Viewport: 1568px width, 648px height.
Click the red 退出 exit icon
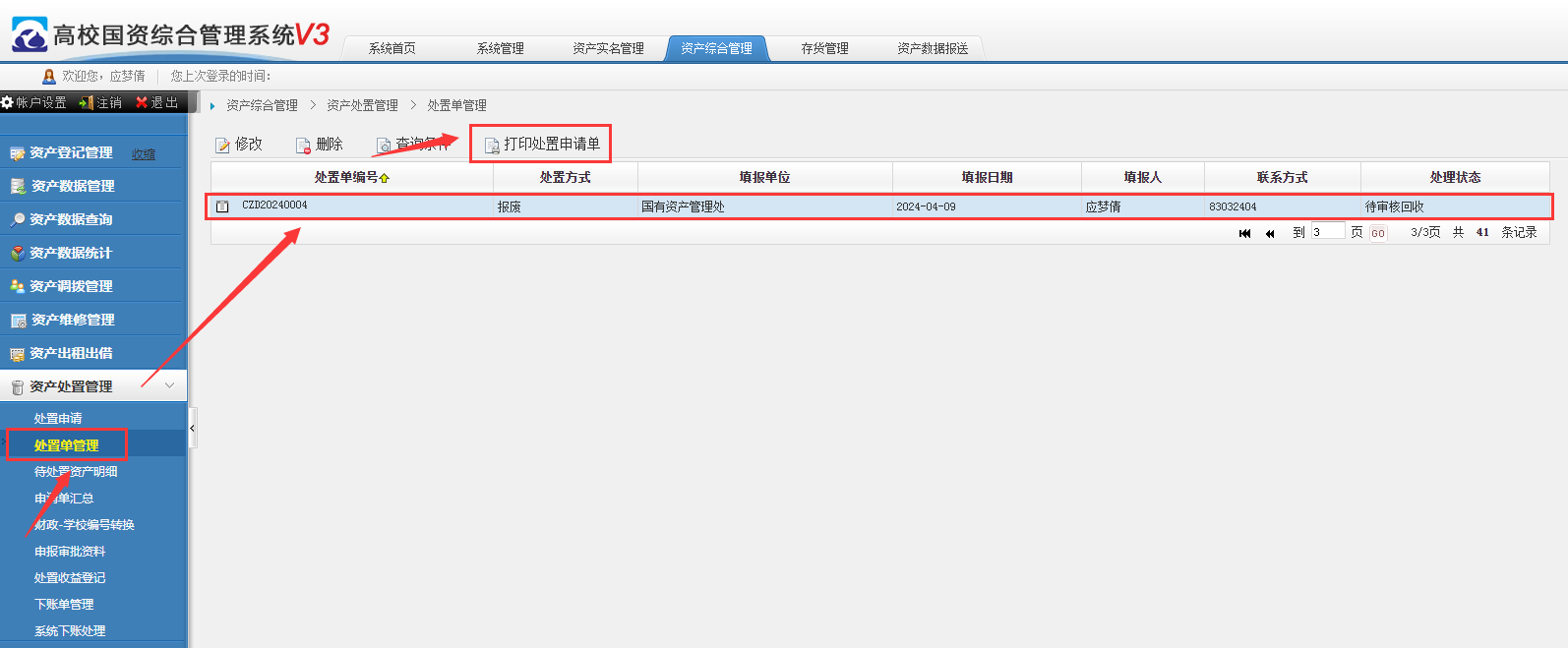[x=142, y=102]
